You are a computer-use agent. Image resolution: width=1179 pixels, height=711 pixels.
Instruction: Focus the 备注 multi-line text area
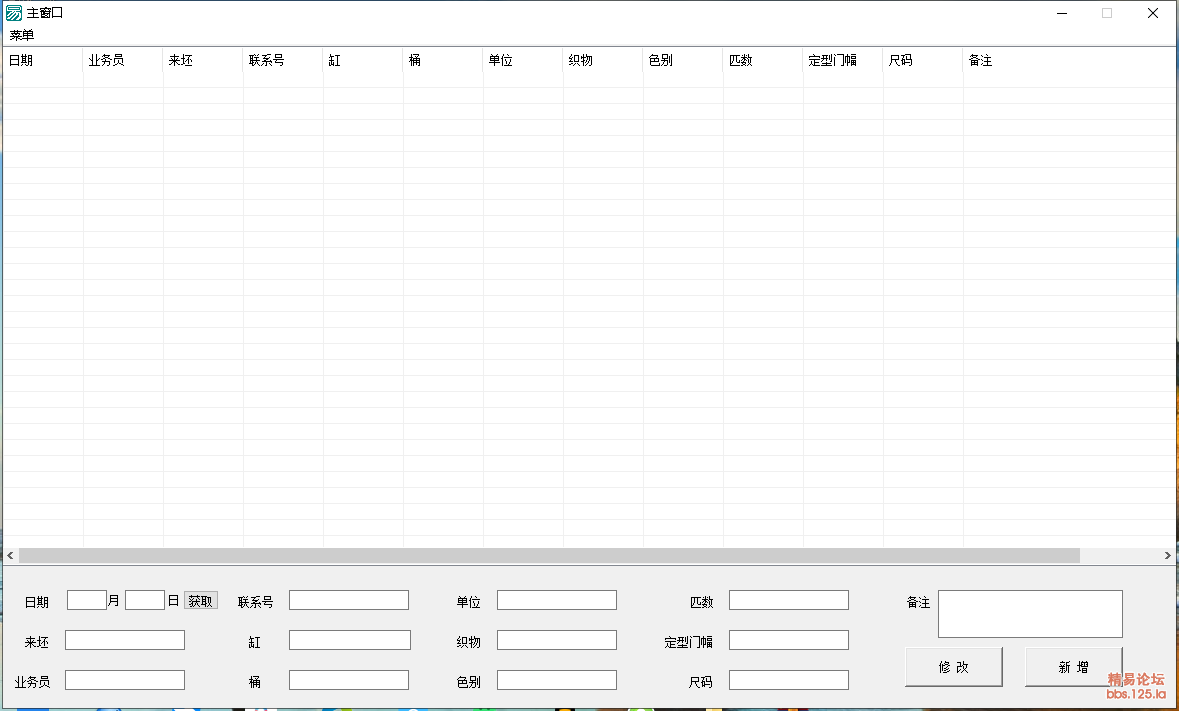pyautogui.click(x=1030, y=613)
